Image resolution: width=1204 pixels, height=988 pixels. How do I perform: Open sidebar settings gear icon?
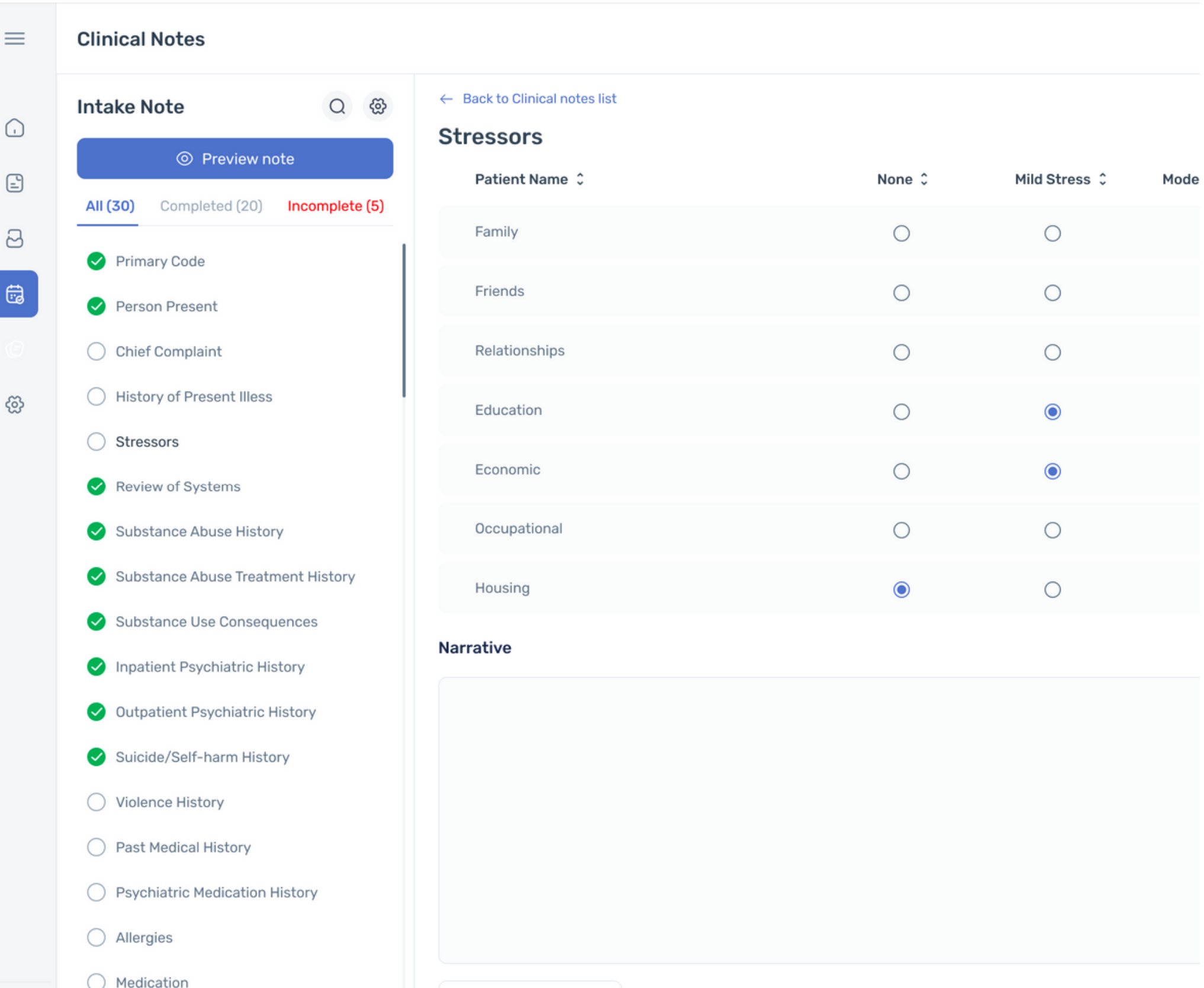pos(15,405)
